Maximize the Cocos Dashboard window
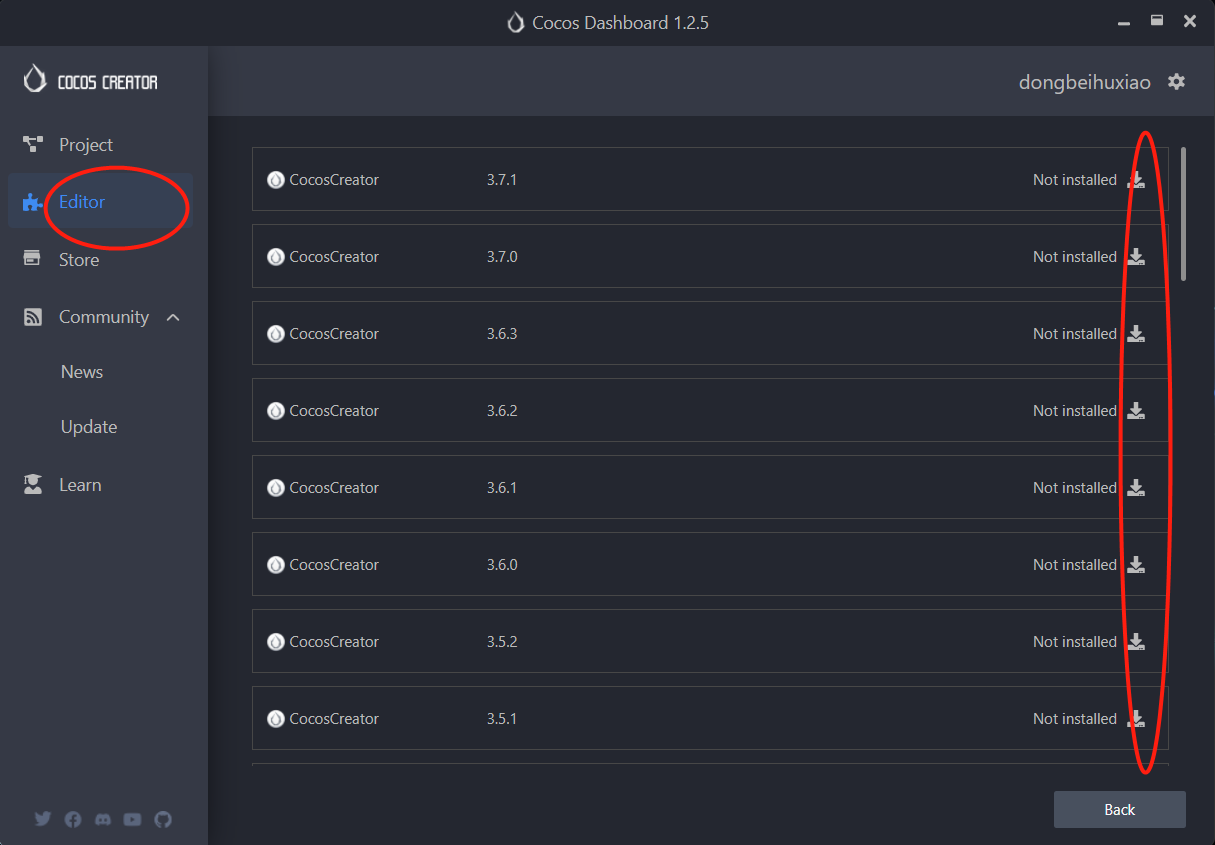The height and width of the screenshot is (845, 1215). 1157,20
